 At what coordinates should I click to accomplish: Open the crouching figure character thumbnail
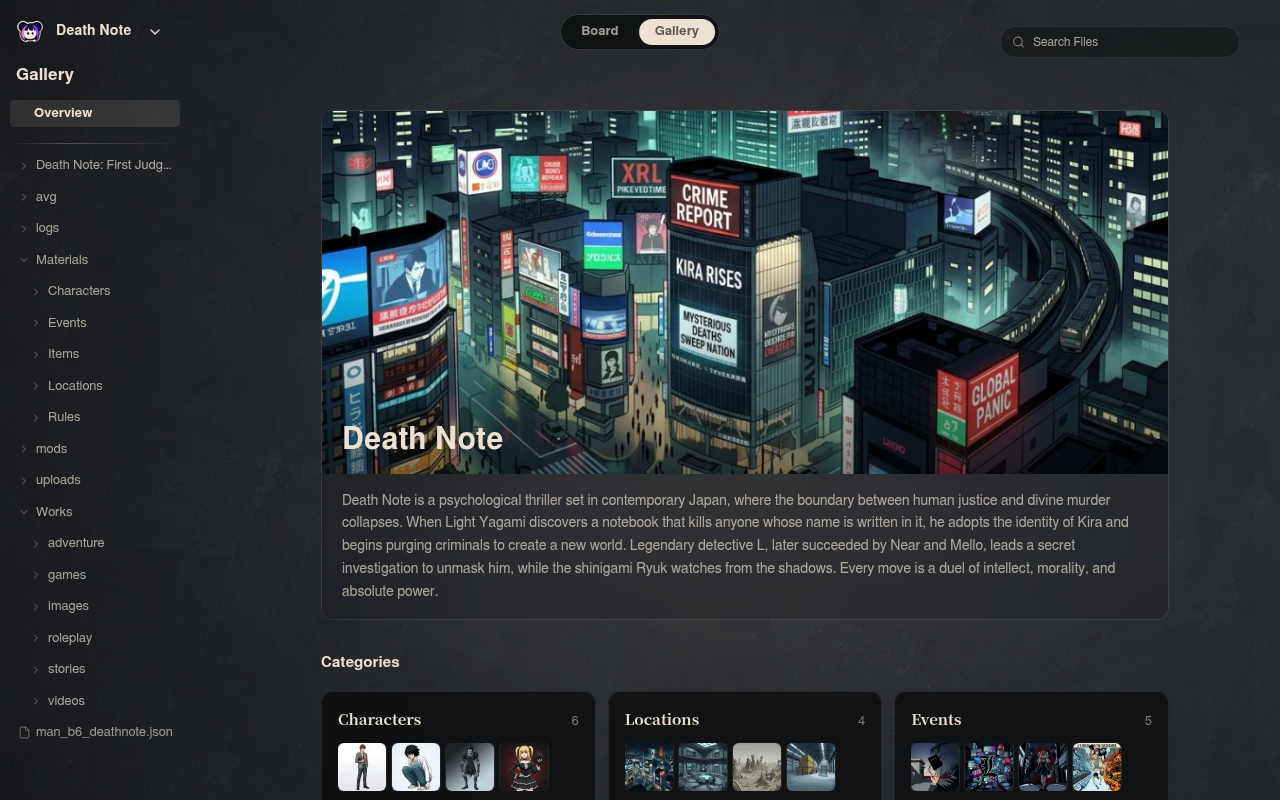click(416, 767)
